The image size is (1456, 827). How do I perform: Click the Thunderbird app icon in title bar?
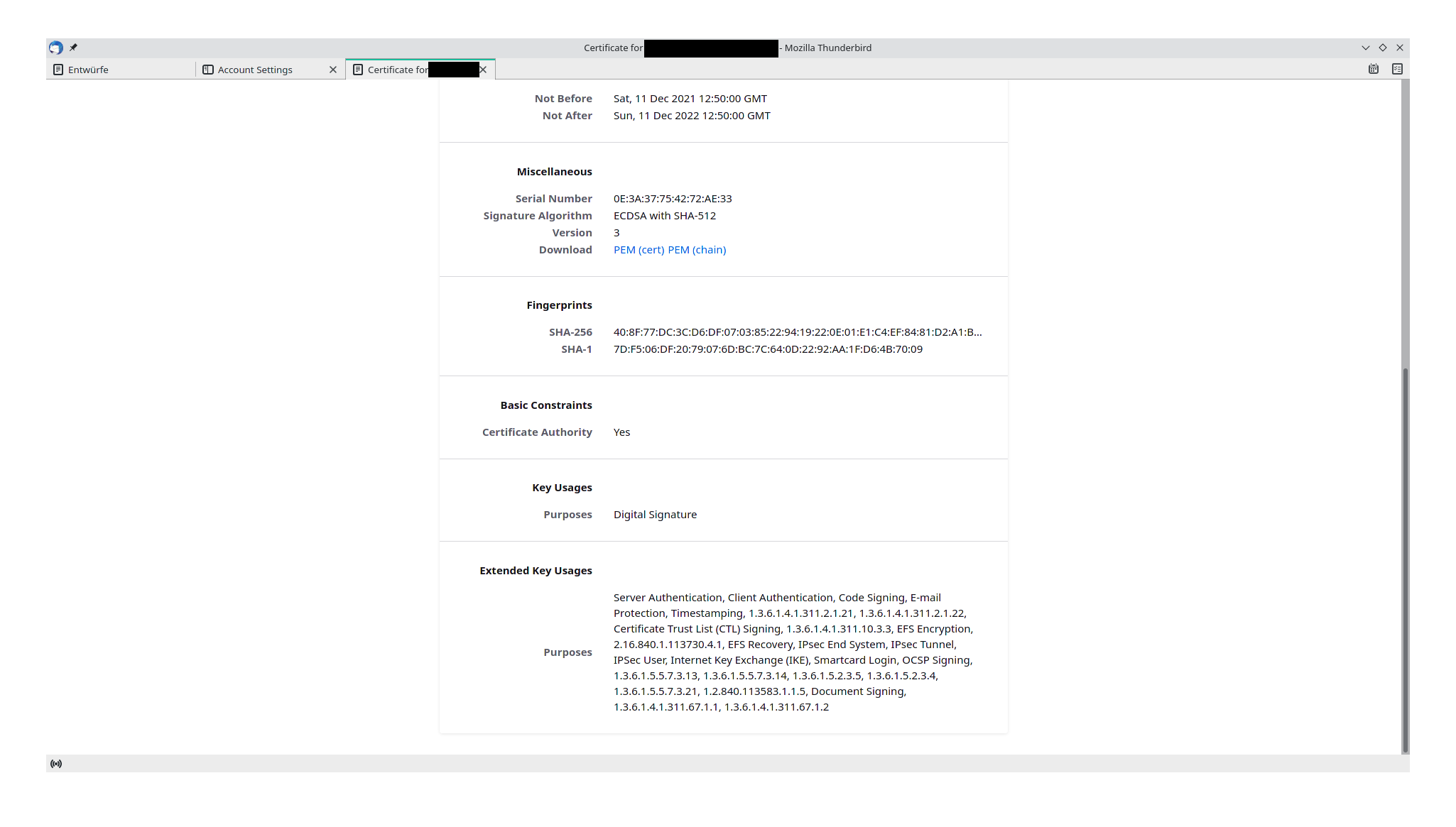tap(56, 48)
